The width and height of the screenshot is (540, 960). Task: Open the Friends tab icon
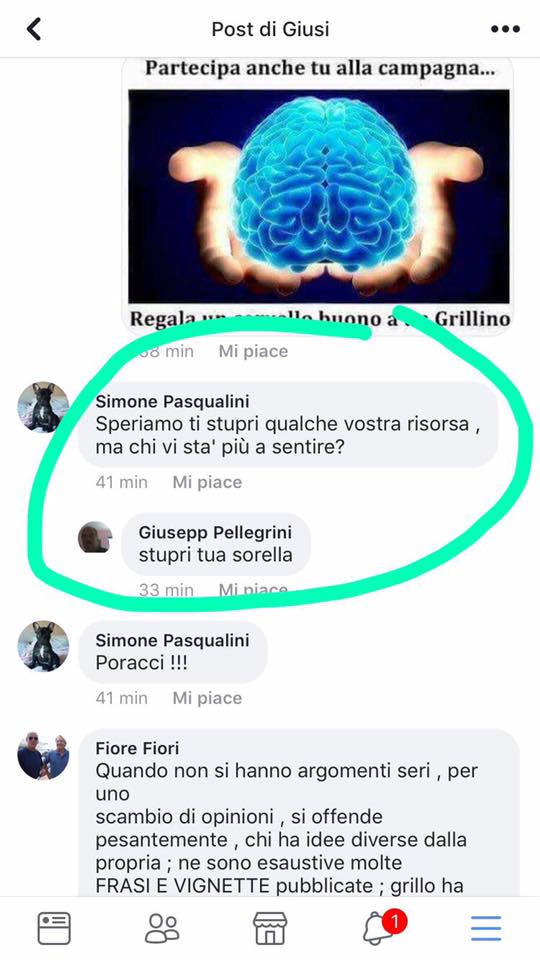pos(162,928)
